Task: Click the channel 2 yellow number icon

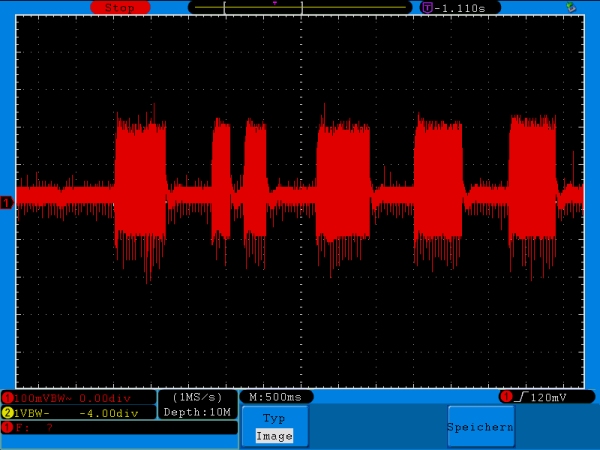Action: click(x=7, y=412)
